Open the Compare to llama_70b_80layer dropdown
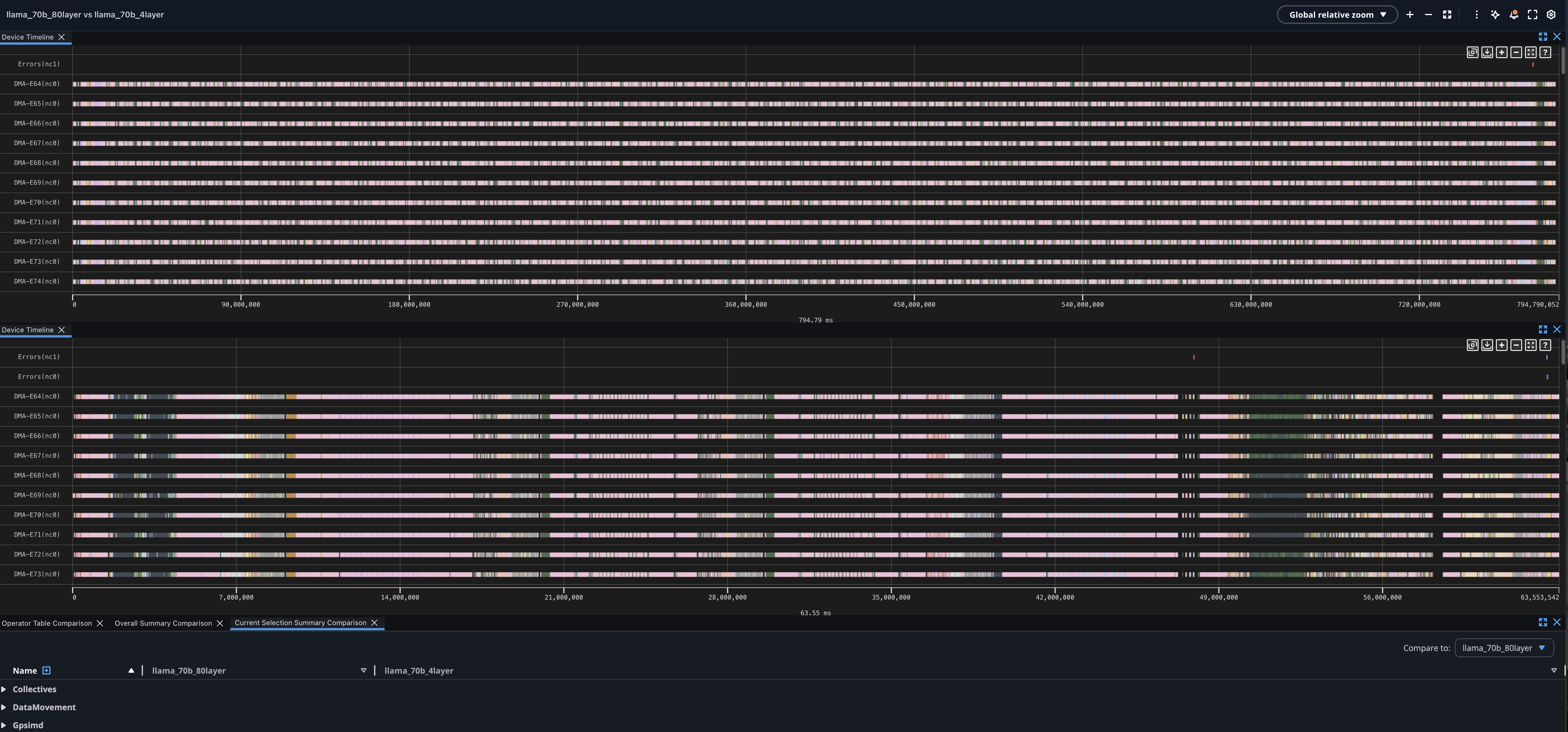Screen dimensions: 1568x732 (1504, 648)
